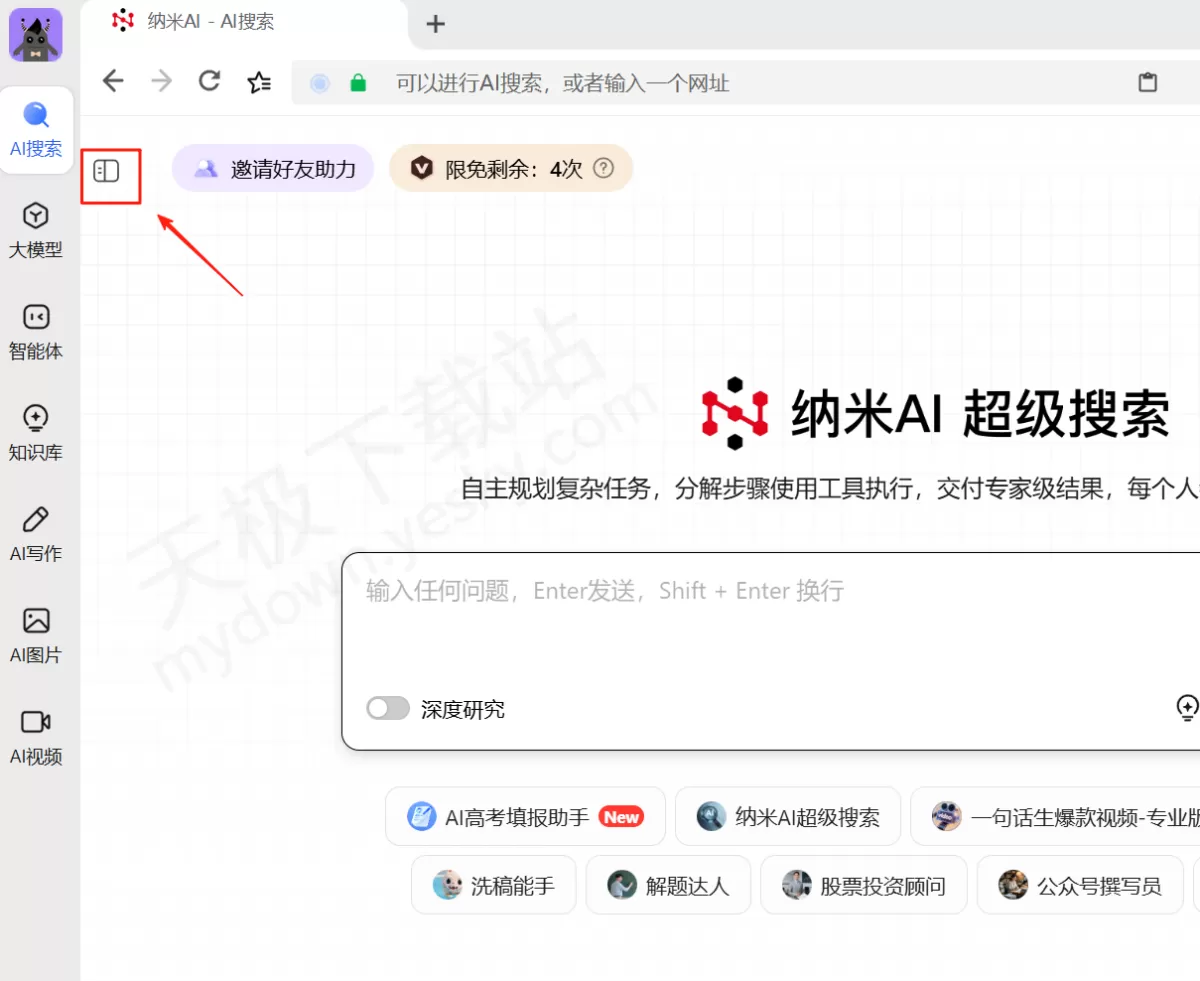Reload the page with refresh icon
Viewport: 1200px width, 981px height.
[x=209, y=81]
